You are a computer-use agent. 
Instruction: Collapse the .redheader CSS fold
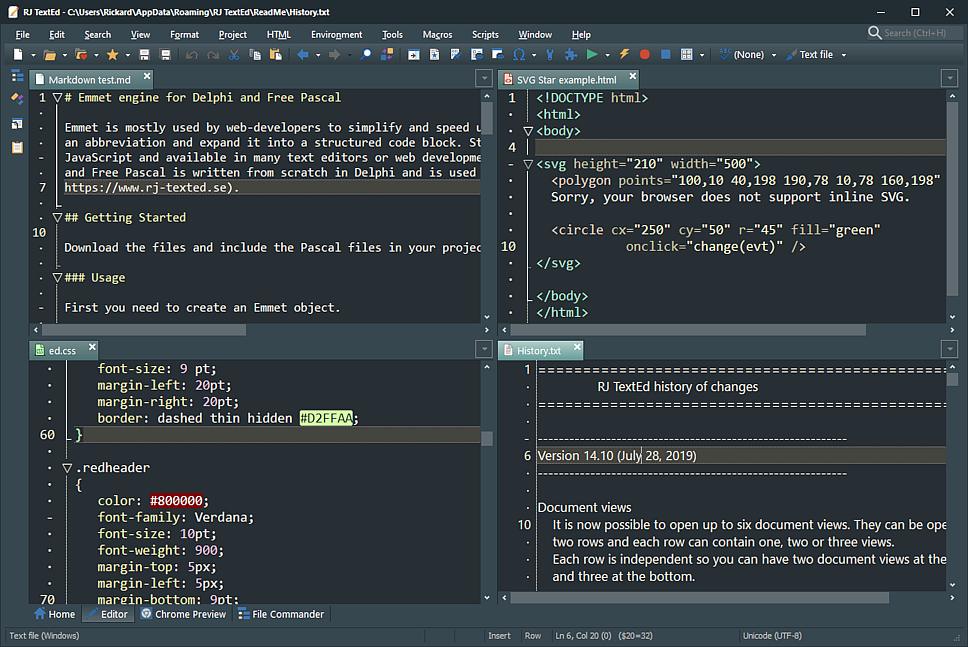click(x=67, y=468)
